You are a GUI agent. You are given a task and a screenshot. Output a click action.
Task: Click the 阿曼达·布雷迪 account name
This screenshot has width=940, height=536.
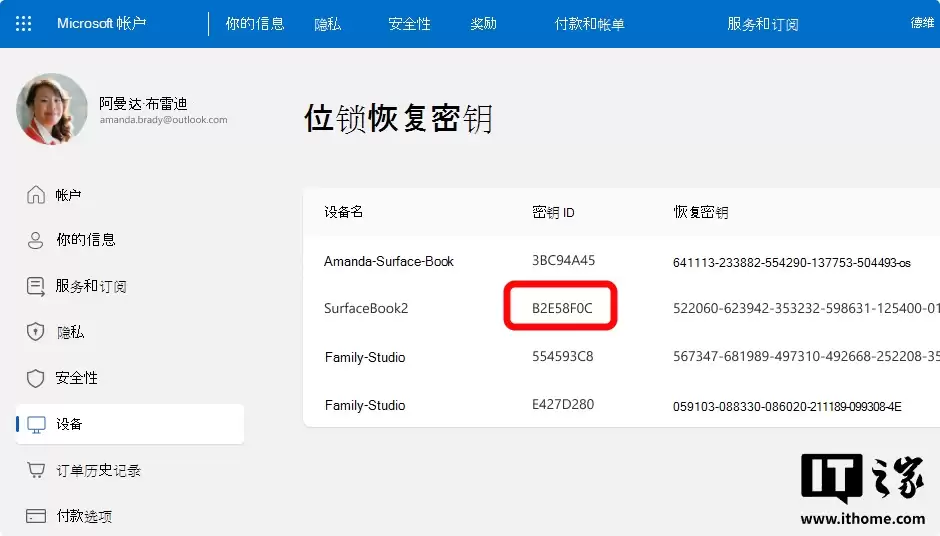(143, 104)
